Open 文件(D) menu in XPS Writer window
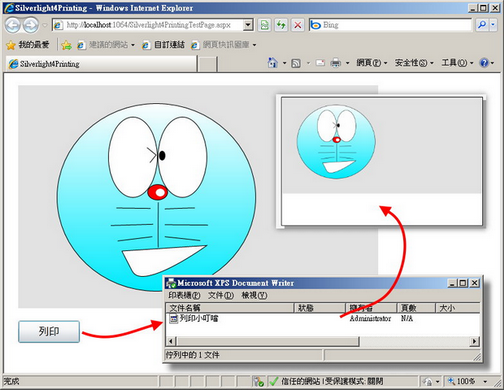 pos(221,295)
